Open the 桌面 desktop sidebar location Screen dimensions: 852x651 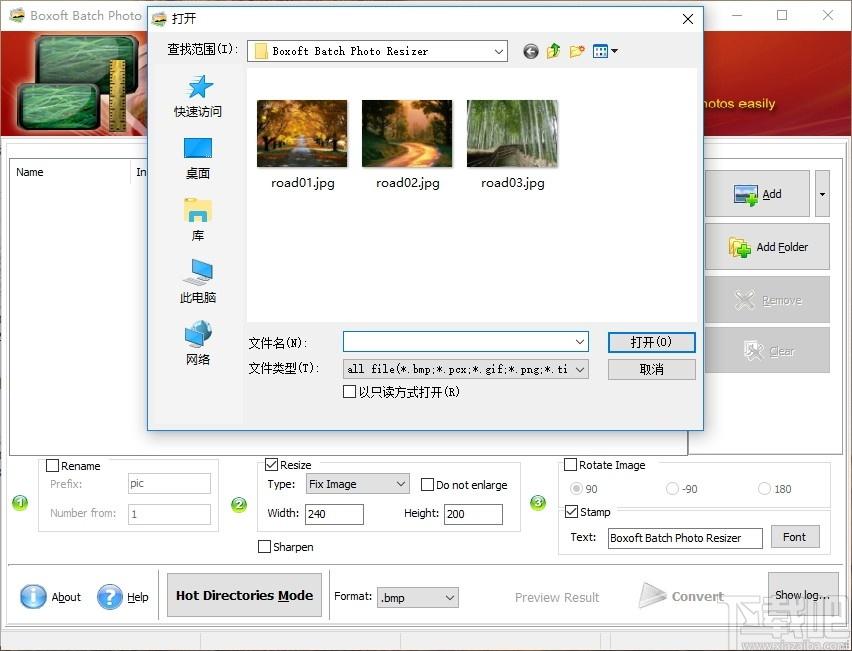pyautogui.click(x=198, y=148)
